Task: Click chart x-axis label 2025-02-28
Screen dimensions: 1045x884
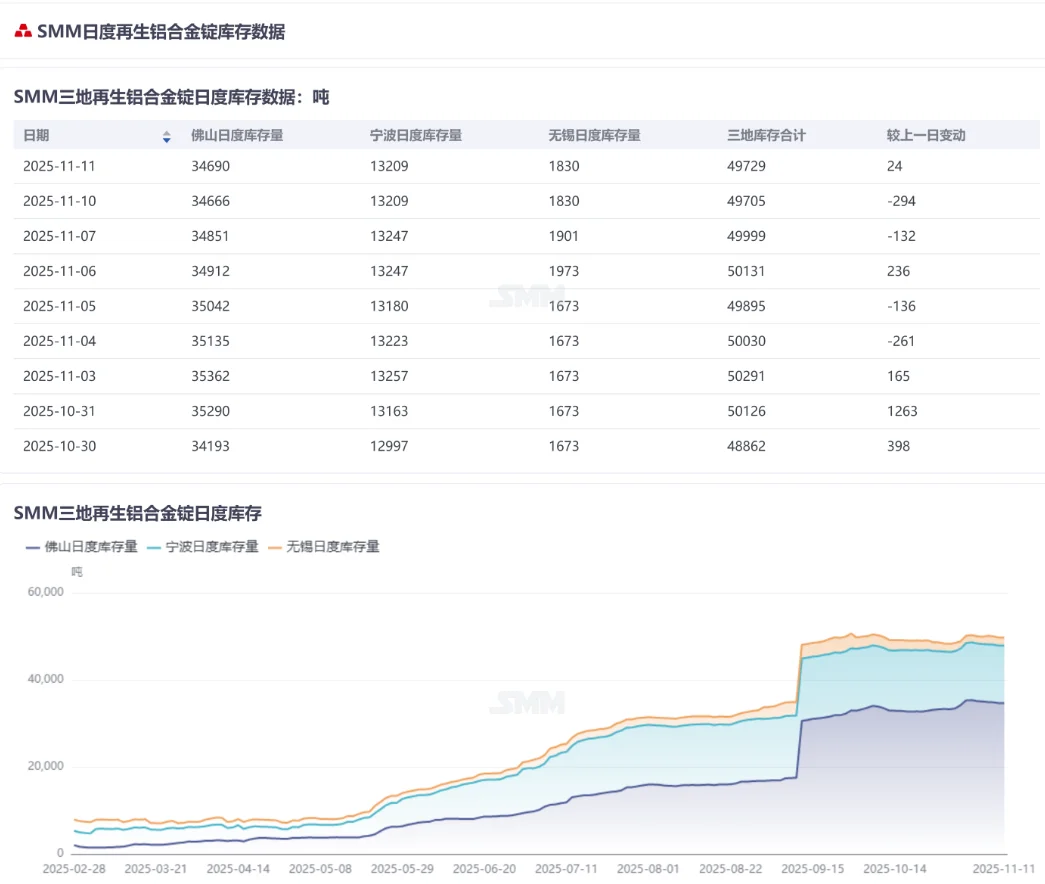Action: [74, 869]
